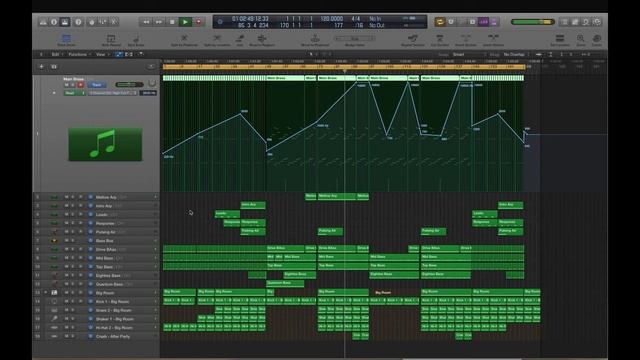Screen dimensions: 640x360
Task: Toggle the purple Count-in button
Action: [483, 22]
